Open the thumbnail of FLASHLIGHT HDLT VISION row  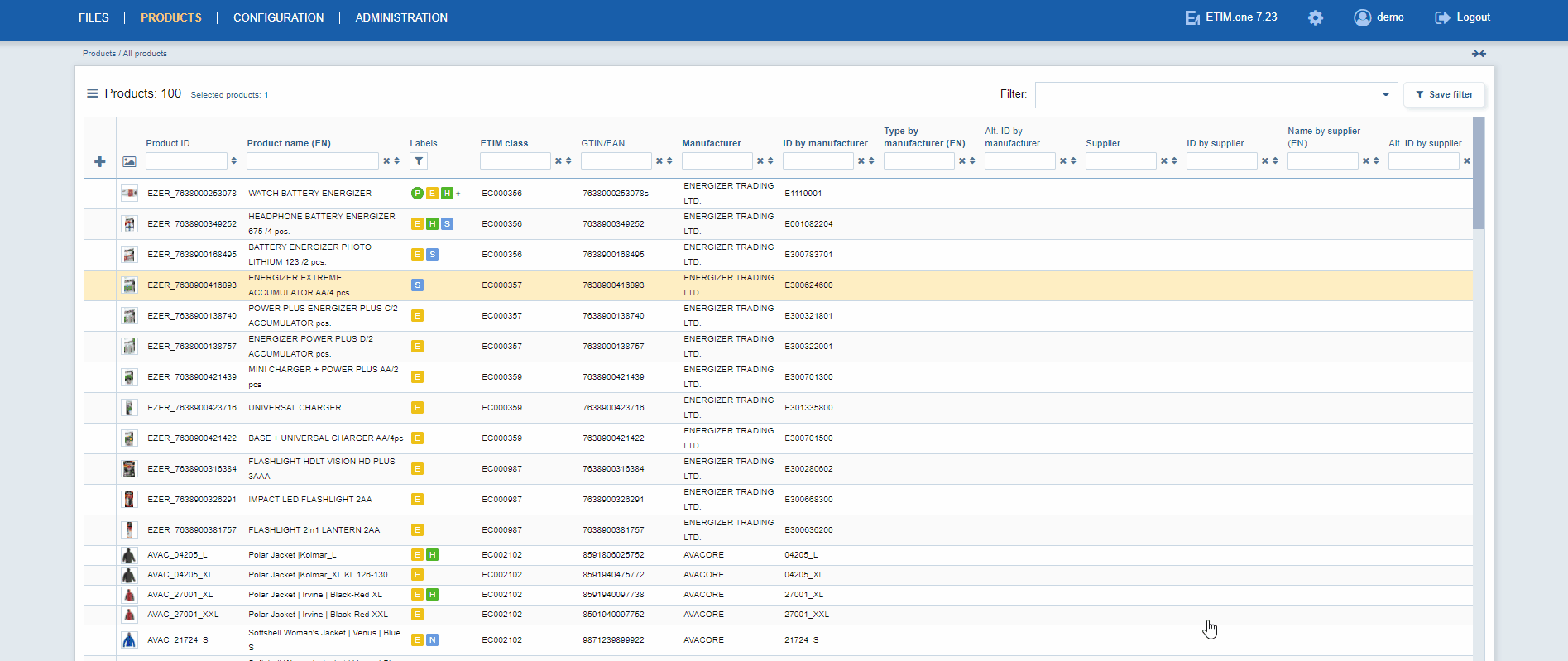click(x=129, y=469)
